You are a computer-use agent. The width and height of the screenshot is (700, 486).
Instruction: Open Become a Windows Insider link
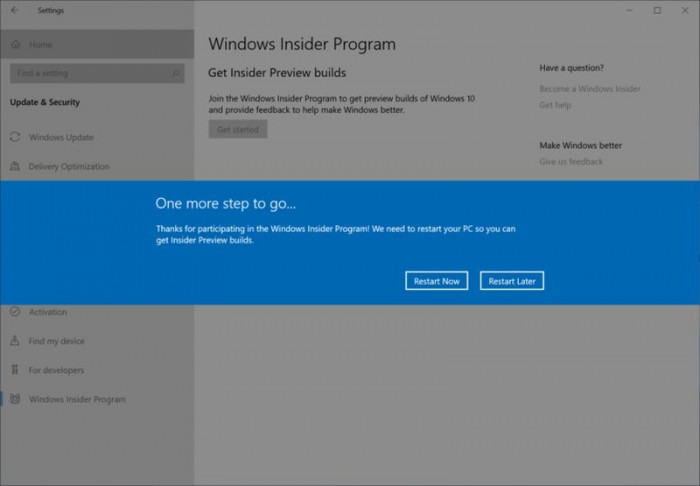[590, 88]
